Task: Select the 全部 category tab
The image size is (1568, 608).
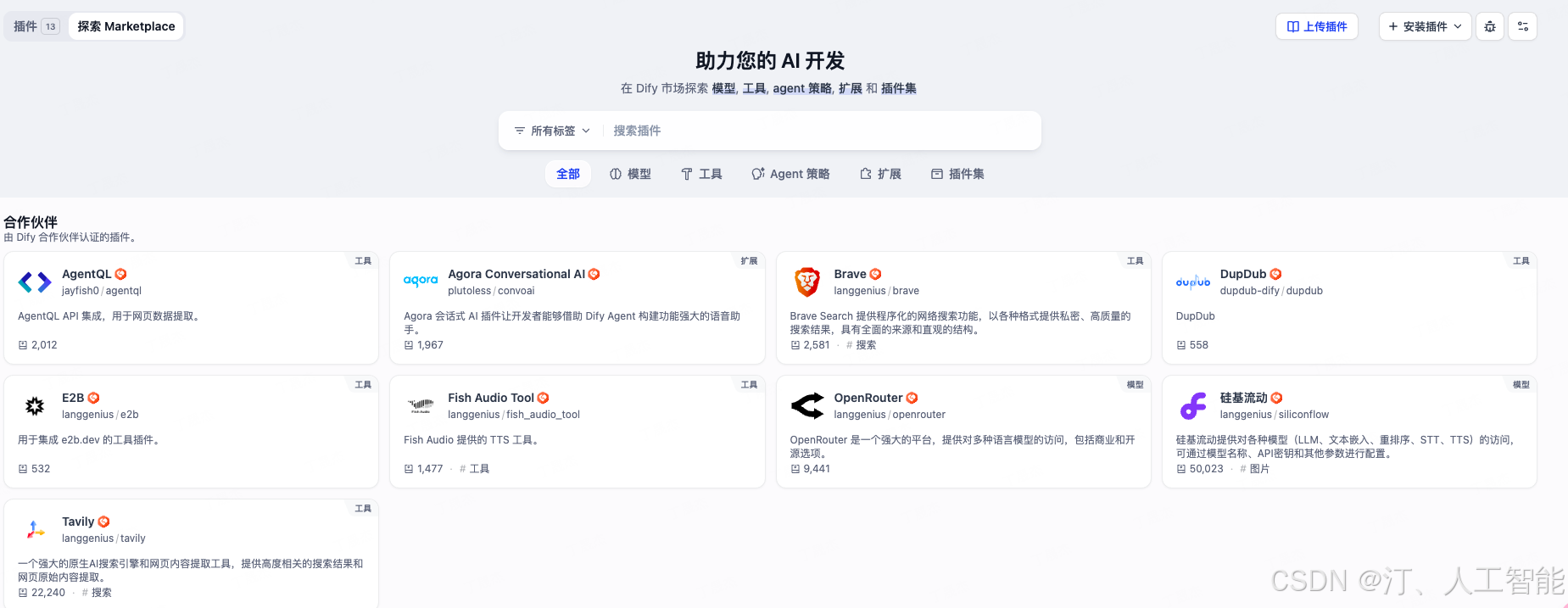Action: point(568,174)
